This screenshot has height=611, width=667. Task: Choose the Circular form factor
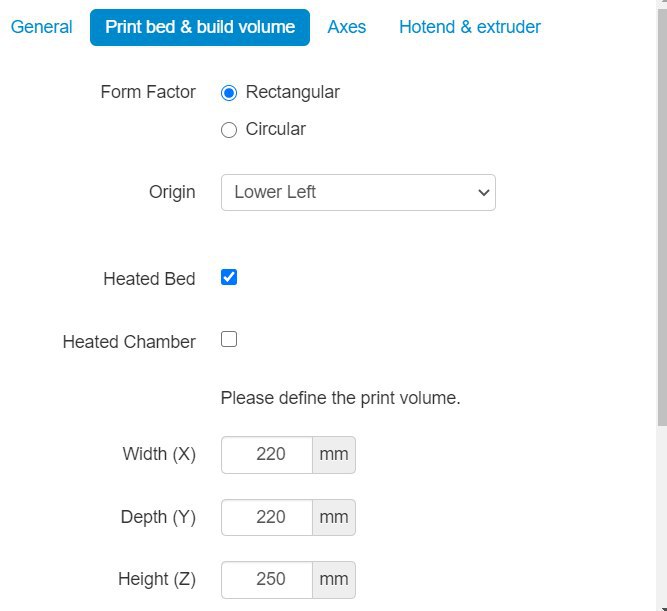click(x=229, y=130)
